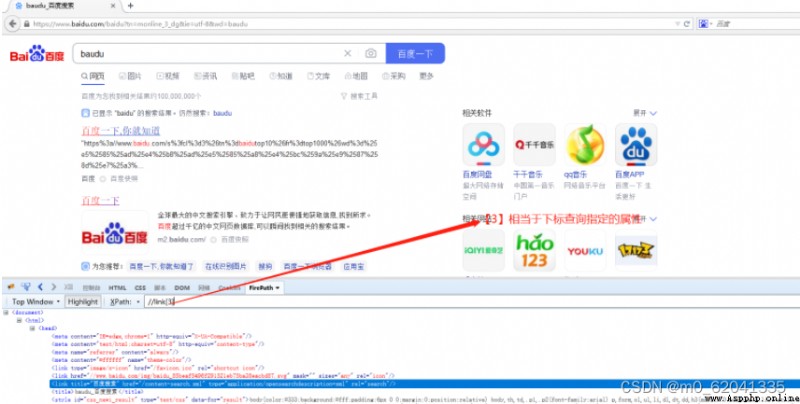
Task: Open a new browser tab with plus
Action: point(131,6)
